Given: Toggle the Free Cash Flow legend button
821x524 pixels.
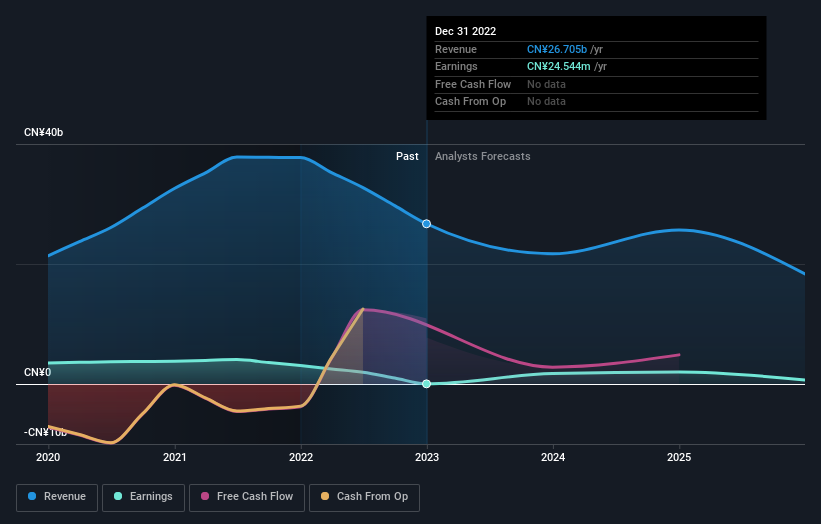Looking at the screenshot, I should pyautogui.click(x=247, y=497).
